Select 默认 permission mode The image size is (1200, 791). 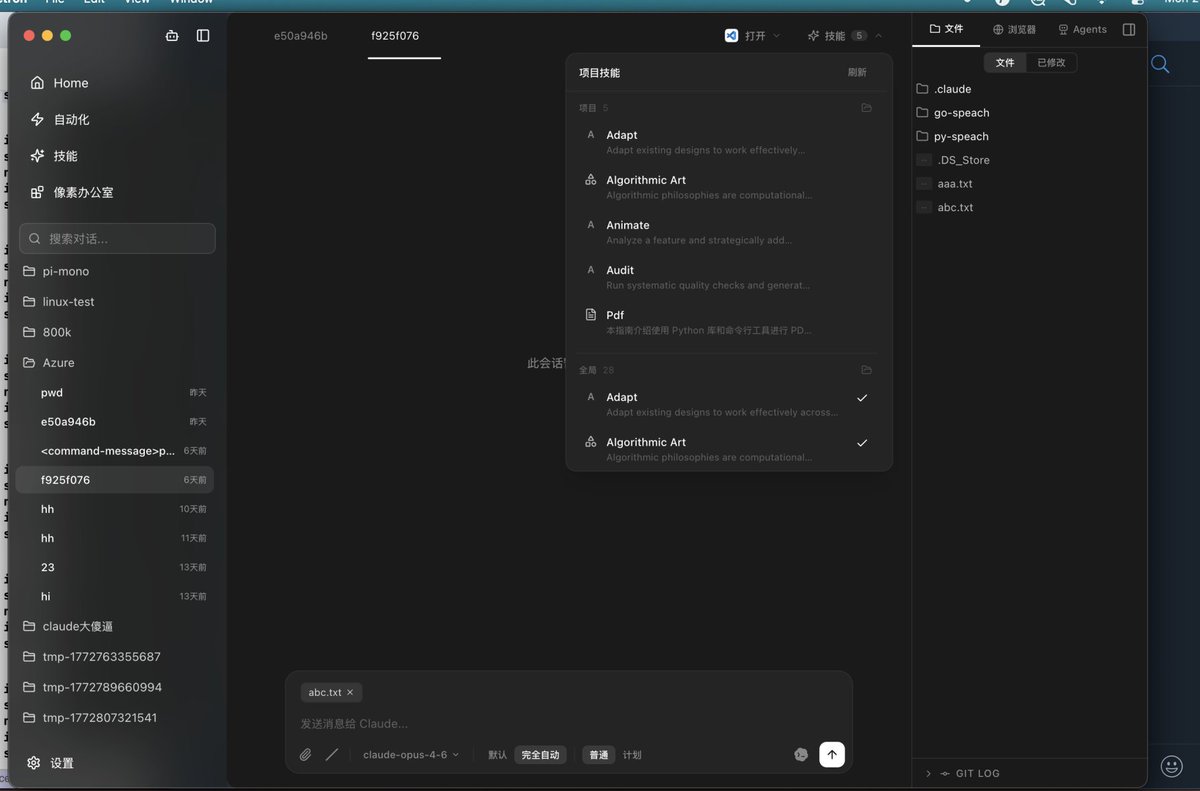click(x=497, y=755)
